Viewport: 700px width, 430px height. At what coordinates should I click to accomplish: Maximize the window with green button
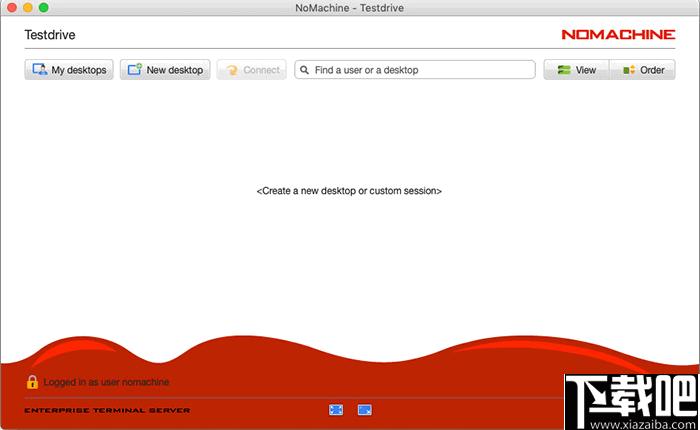pos(43,8)
